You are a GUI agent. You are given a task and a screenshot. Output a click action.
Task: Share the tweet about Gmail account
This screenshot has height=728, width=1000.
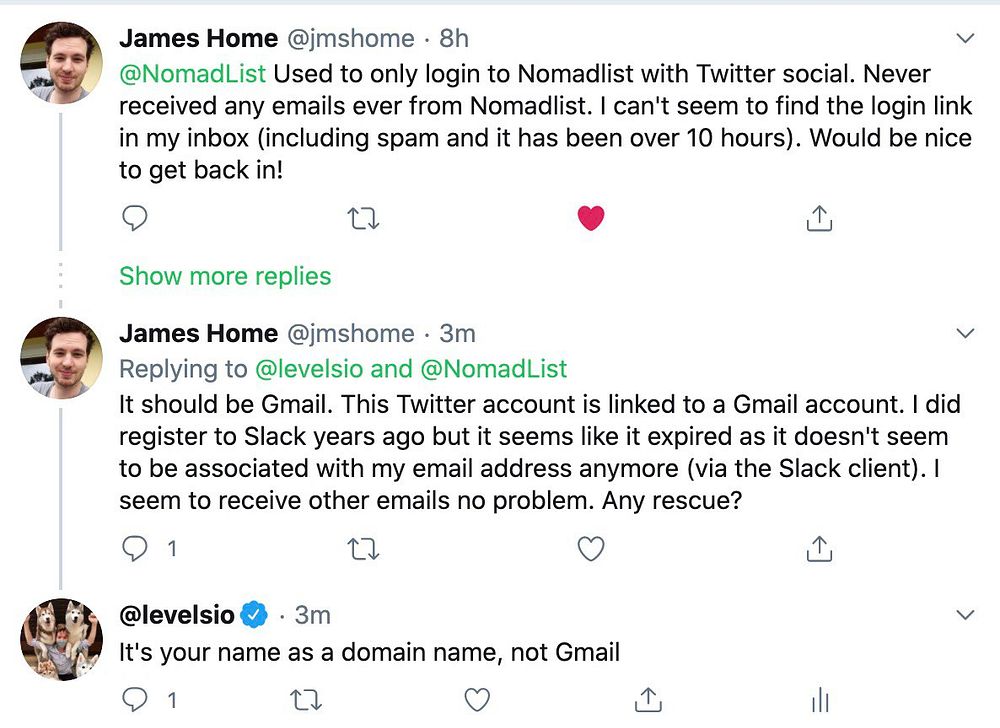[819, 548]
